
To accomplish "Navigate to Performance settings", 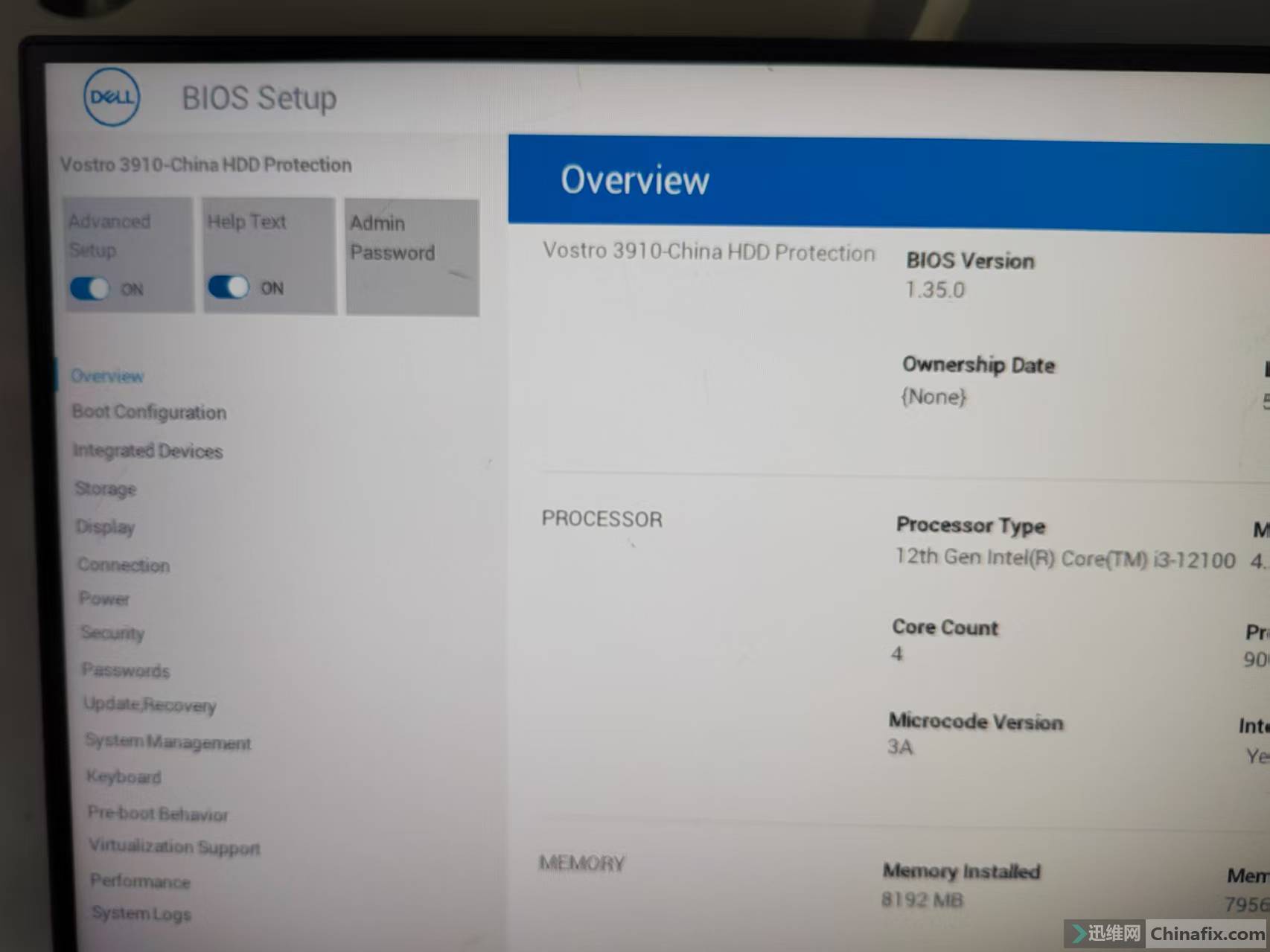I will [x=140, y=881].
